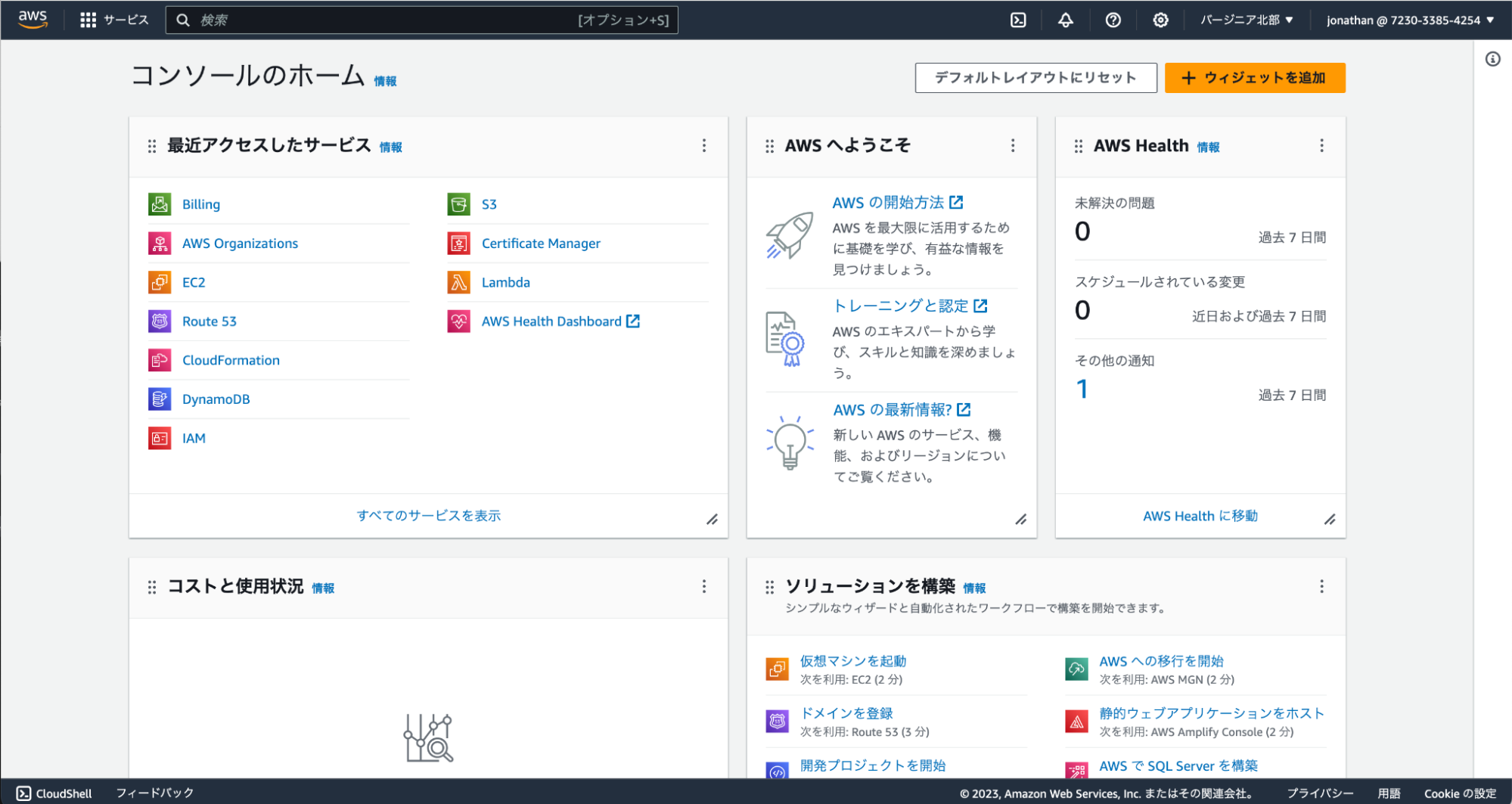Open options menu of AWS へようこそ widget
This screenshot has height=804, width=1512.
pyautogui.click(x=1013, y=145)
